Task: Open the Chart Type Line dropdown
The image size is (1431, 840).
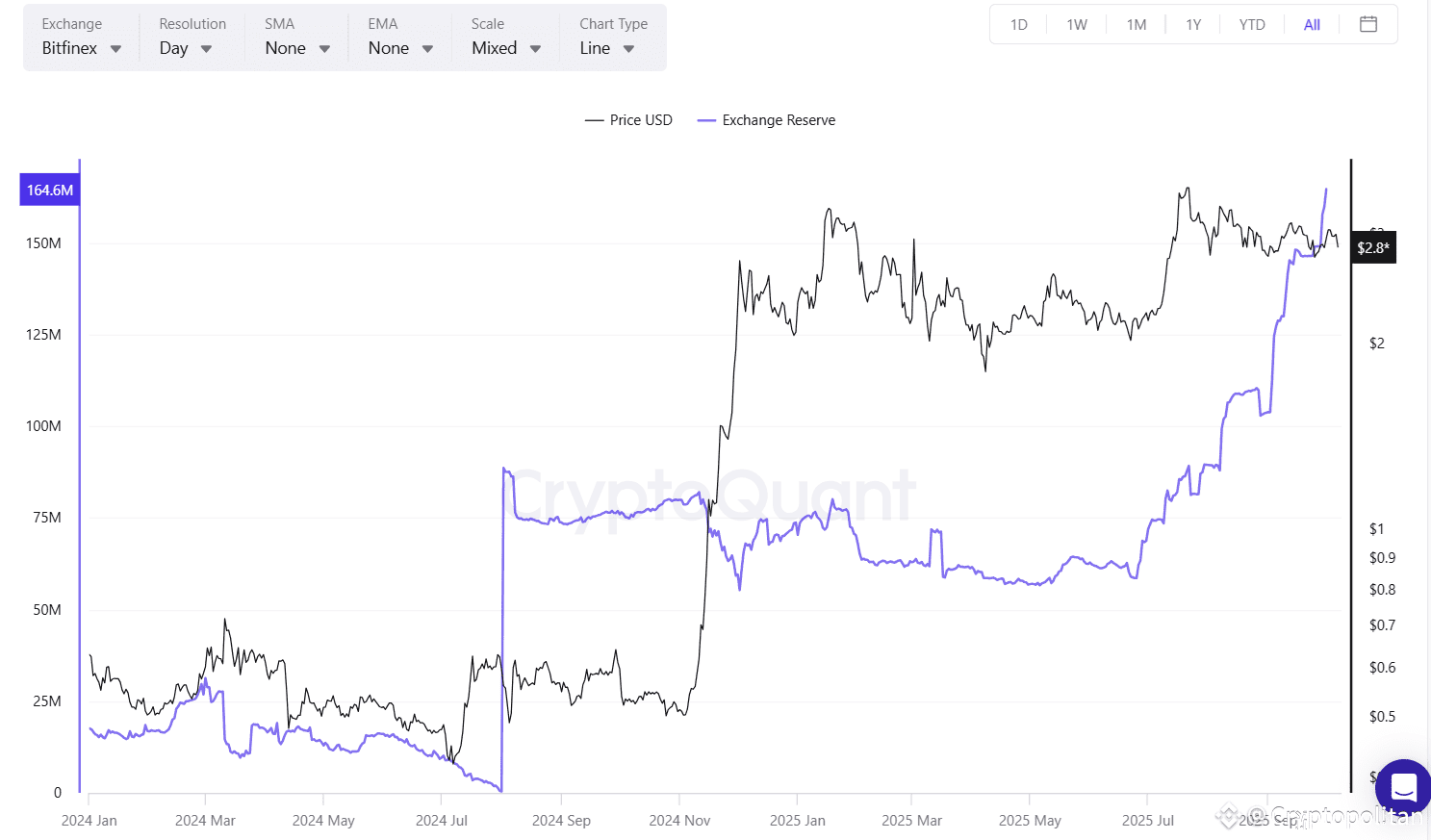Action: click(606, 48)
